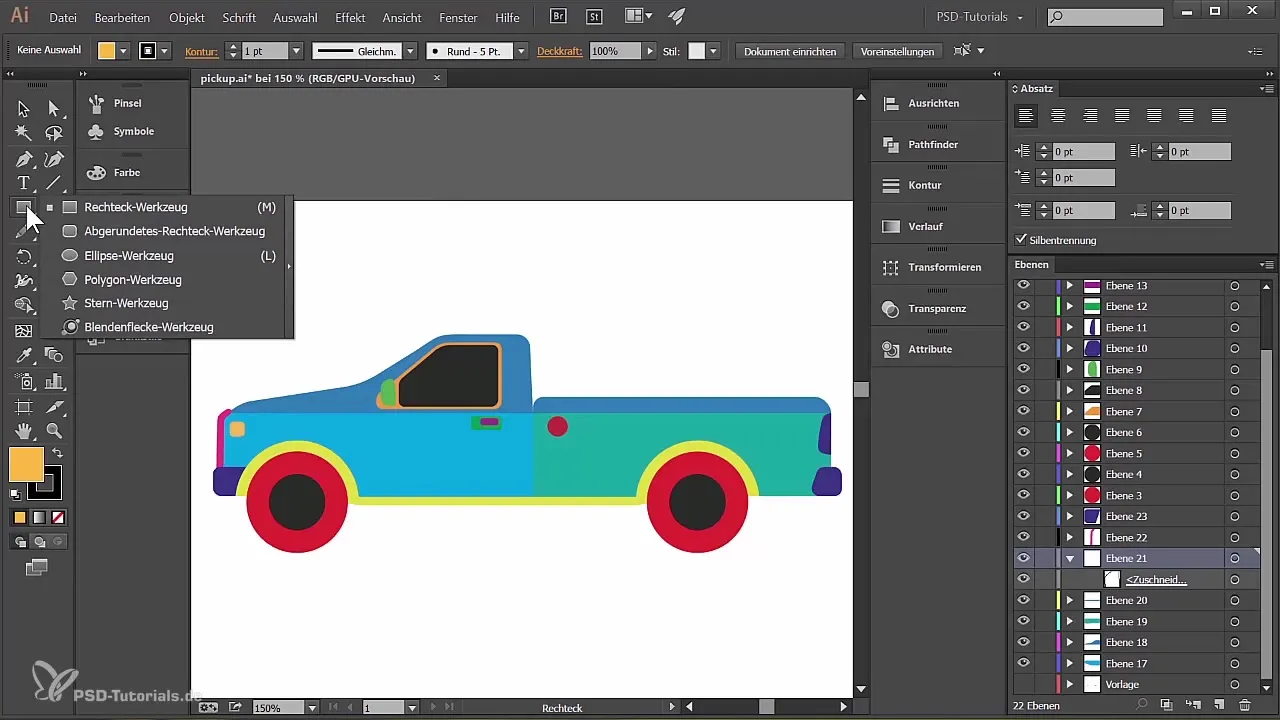Open the Effekt menu
This screenshot has height=720, width=1280.
pyautogui.click(x=350, y=18)
